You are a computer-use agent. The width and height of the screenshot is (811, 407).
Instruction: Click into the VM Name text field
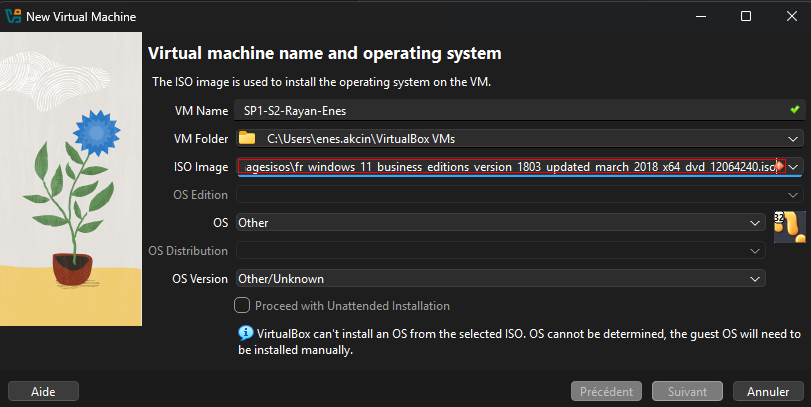500,110
